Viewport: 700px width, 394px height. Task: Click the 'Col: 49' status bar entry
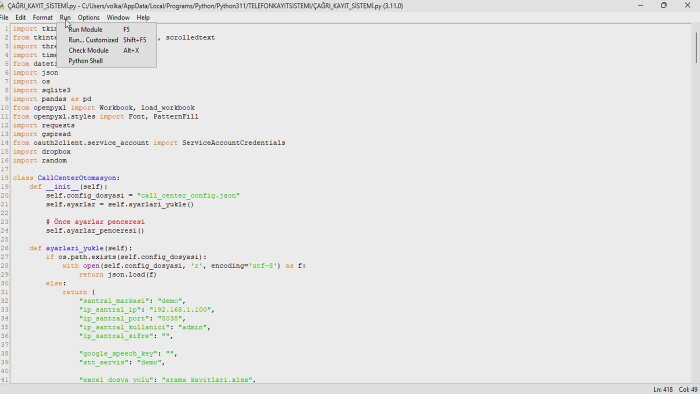pos(688,390)
